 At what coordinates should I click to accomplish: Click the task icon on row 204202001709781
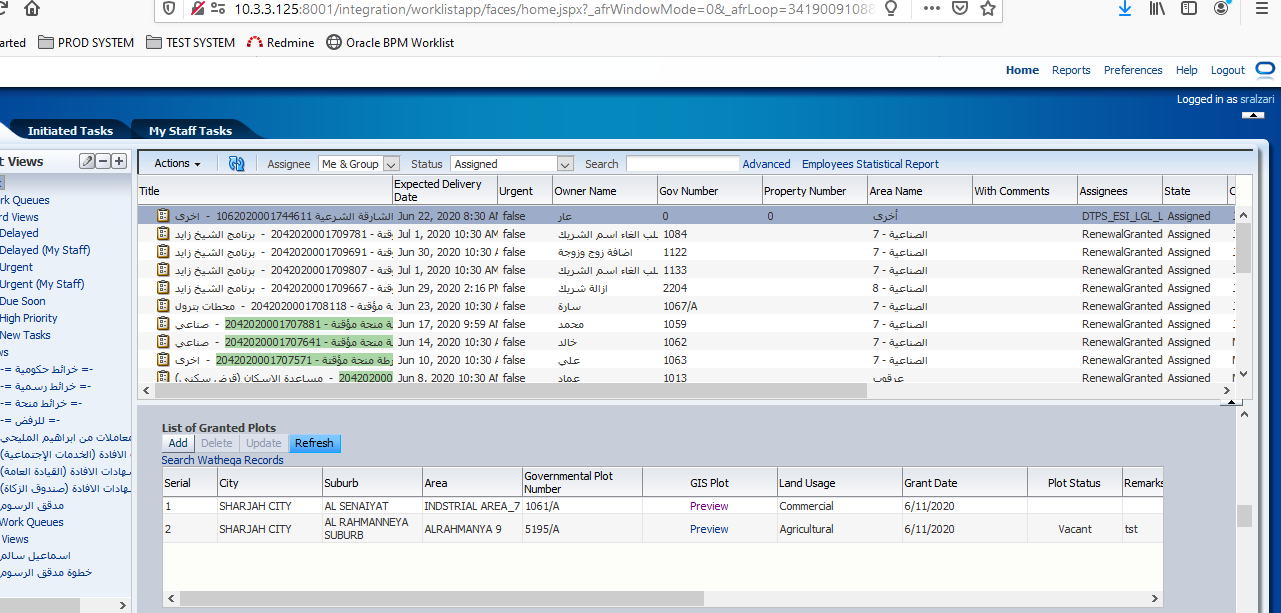163,234
